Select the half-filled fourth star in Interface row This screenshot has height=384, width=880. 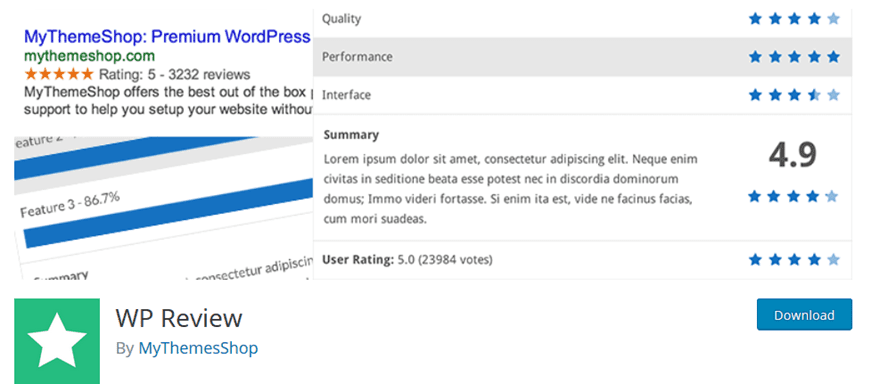click(x=814, y=95)
